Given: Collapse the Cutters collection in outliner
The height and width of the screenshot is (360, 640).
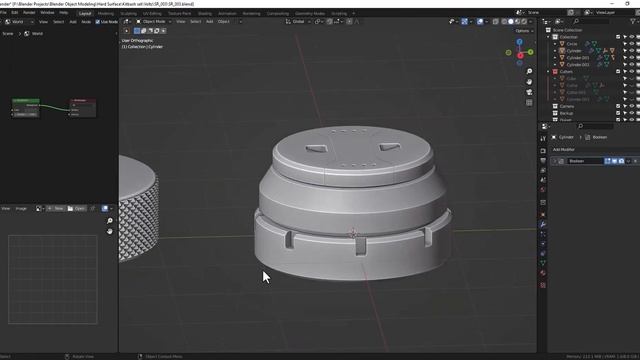Looking at the screenshot, I should pyautogui.click(x=549, y=71).
